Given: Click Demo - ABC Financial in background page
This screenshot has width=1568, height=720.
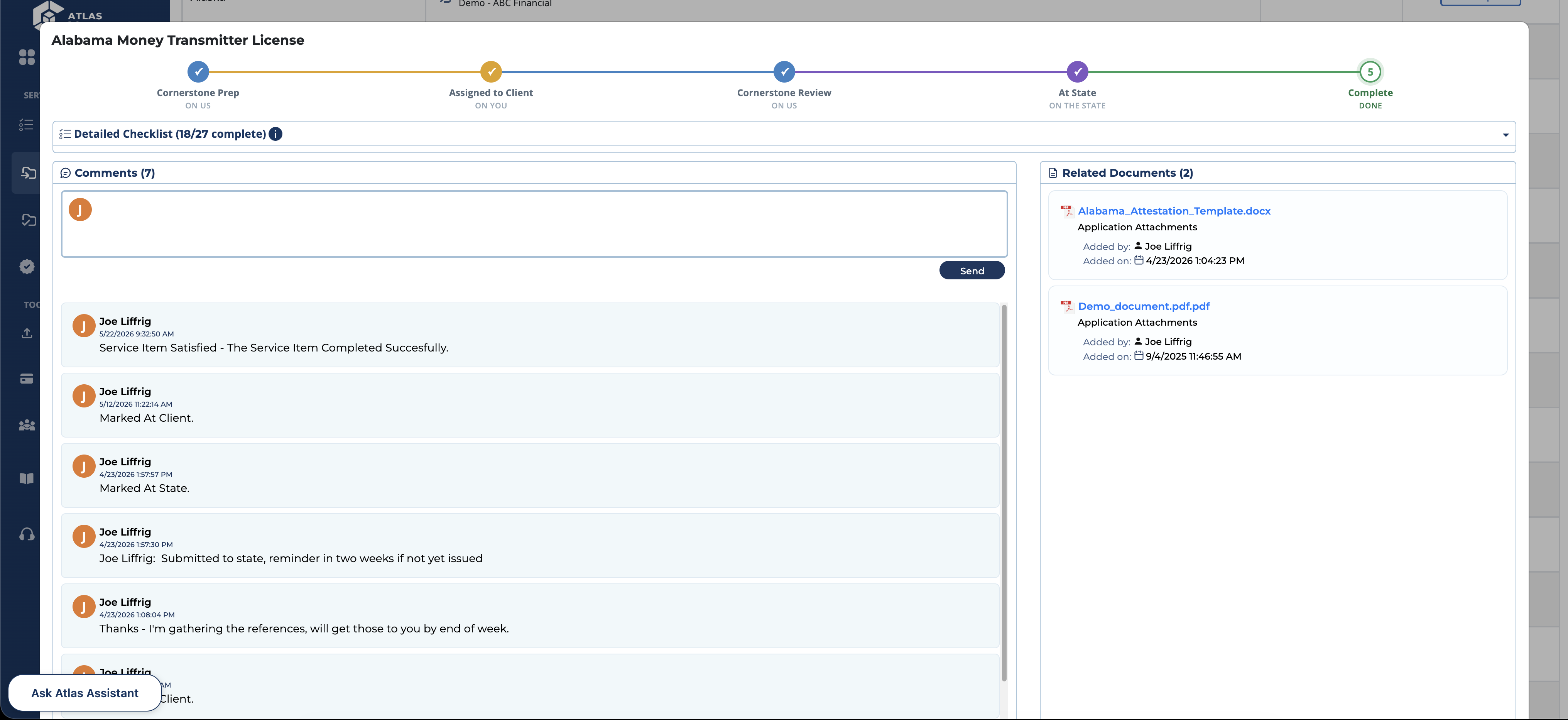Looking at the screenshot, I should pos(505,4).
